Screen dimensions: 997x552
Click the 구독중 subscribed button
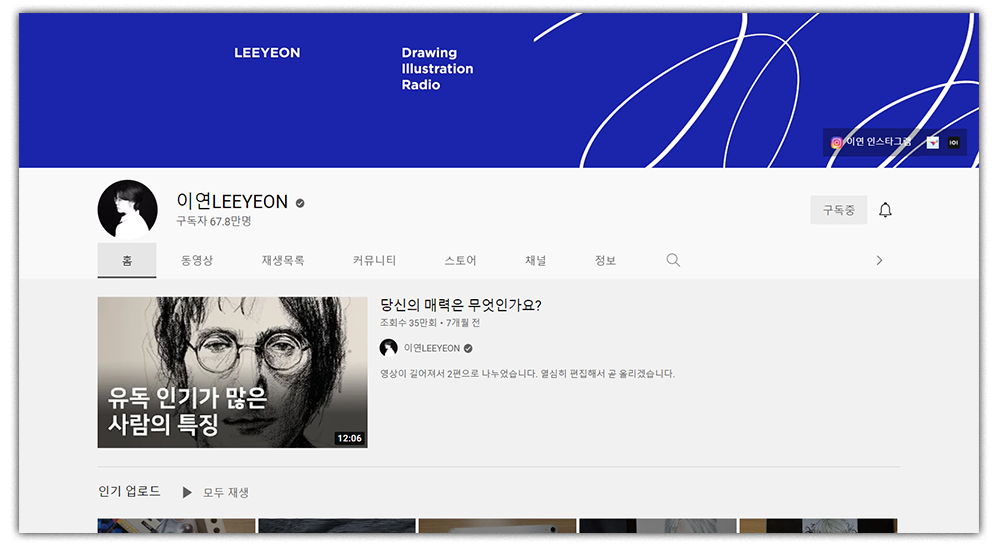839,210
